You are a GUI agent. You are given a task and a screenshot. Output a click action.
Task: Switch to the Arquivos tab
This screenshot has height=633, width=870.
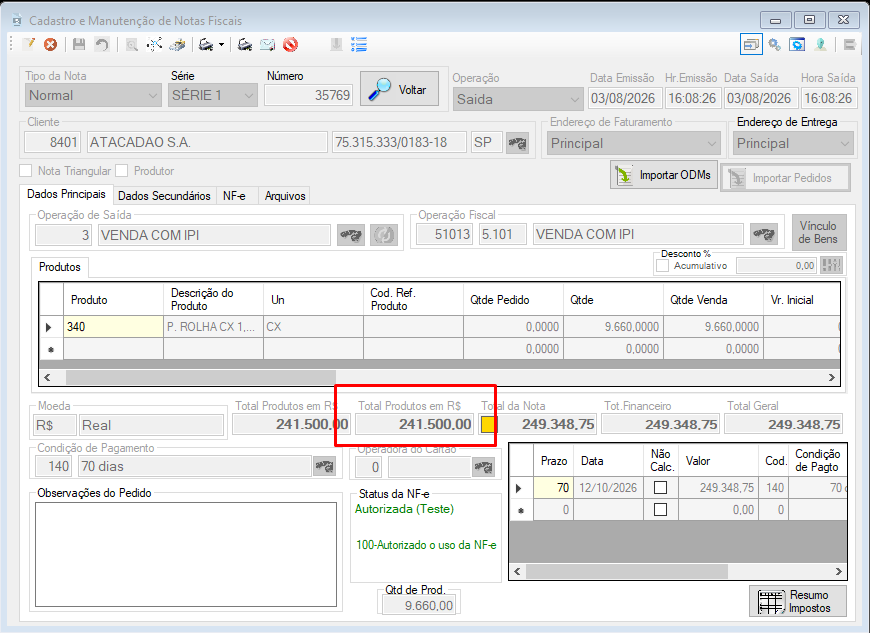(285, 196)
